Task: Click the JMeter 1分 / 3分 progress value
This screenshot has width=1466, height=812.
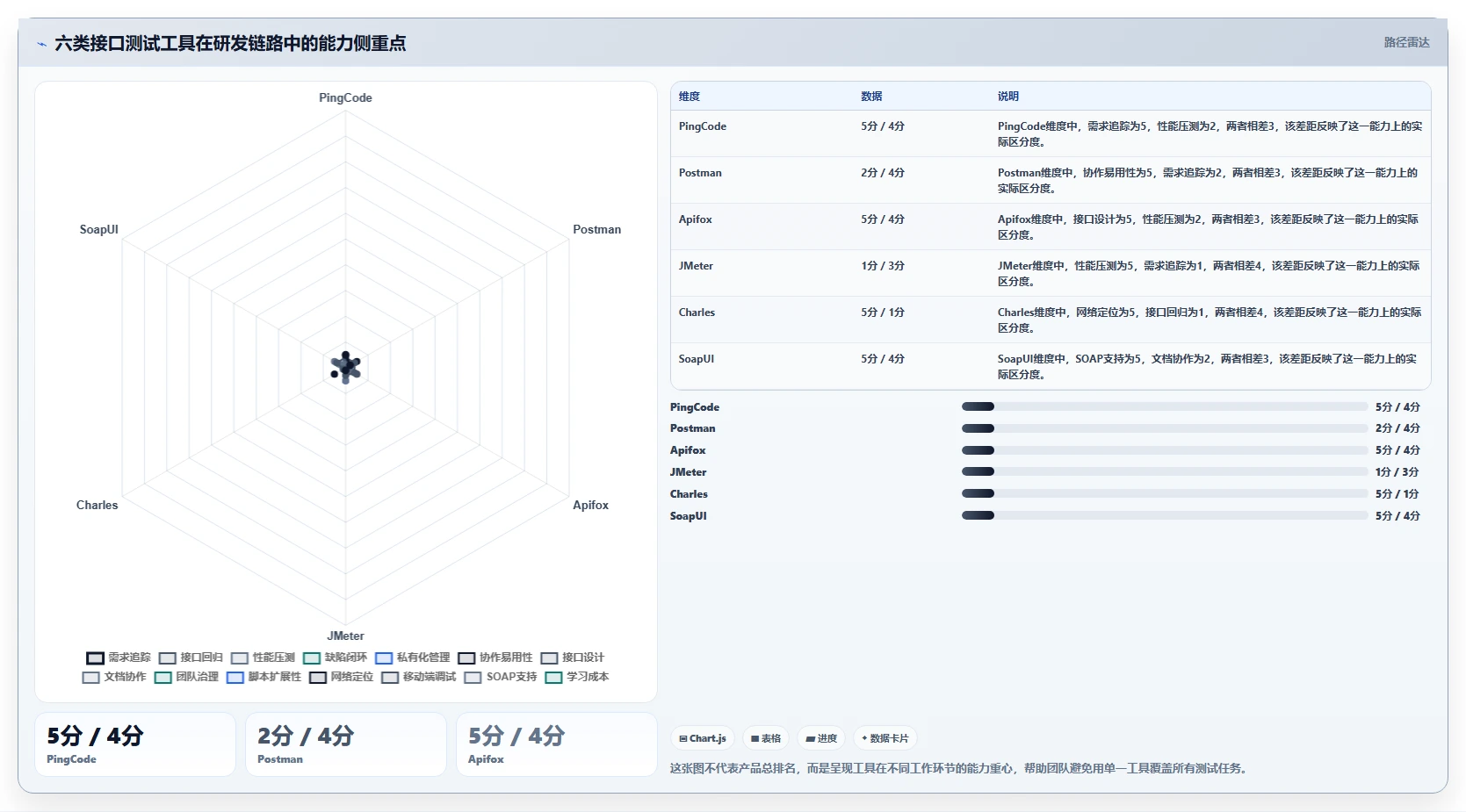Action: [x=1397, y=472]
